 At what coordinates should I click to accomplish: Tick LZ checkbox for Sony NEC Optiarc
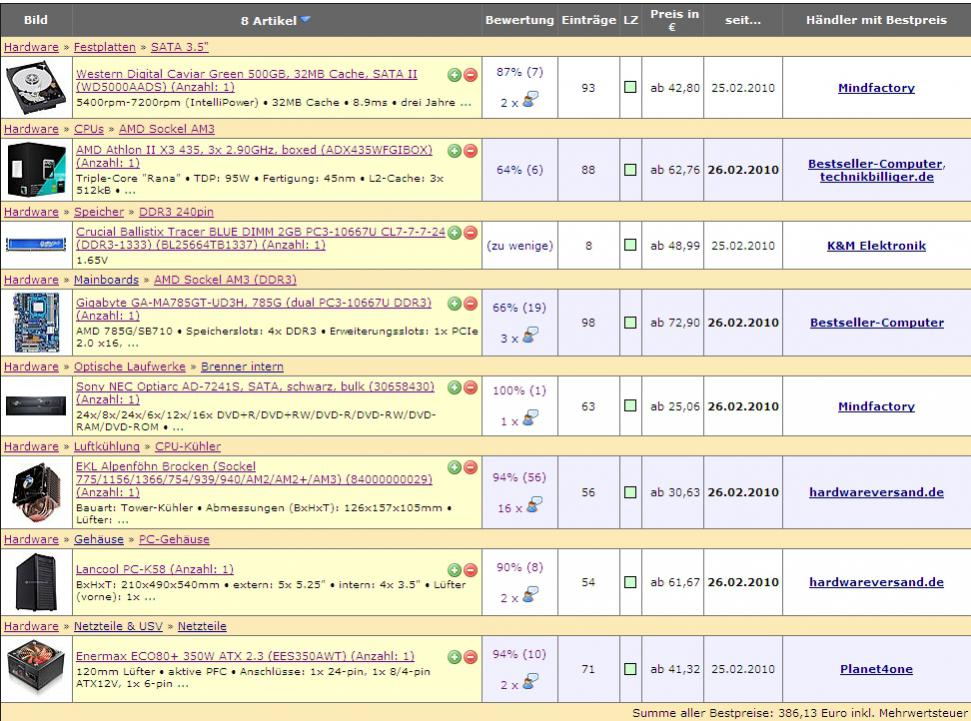coord(630,406)
